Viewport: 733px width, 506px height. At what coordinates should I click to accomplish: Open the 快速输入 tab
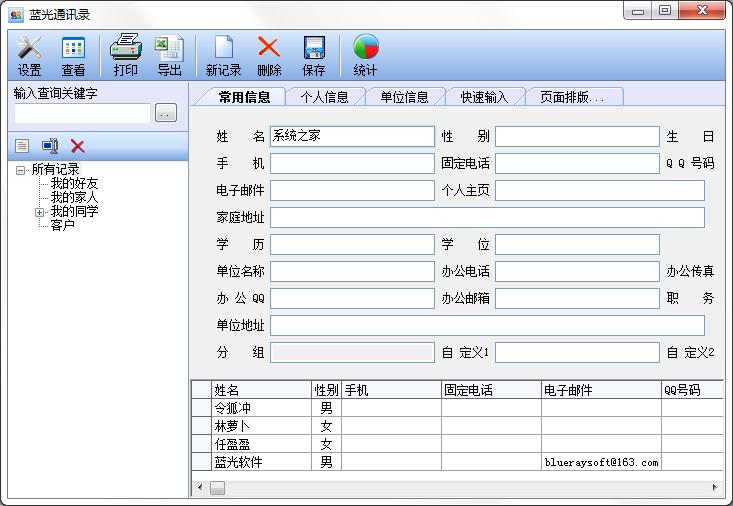tap(485, 97)
